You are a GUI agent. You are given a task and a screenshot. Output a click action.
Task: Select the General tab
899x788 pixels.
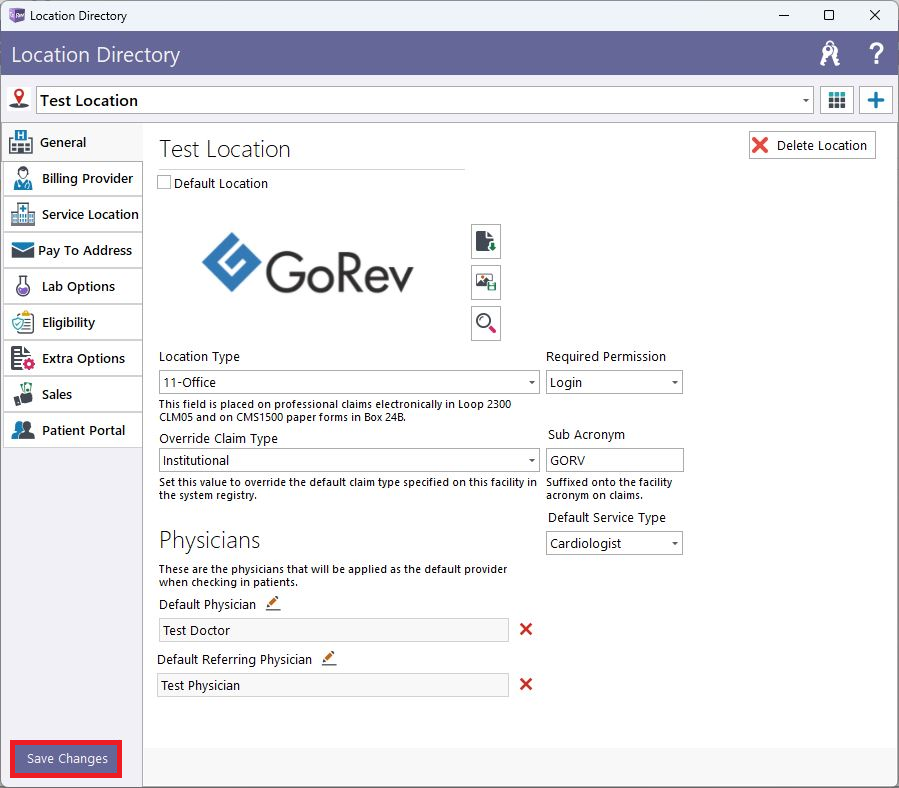tap(73, 142)
